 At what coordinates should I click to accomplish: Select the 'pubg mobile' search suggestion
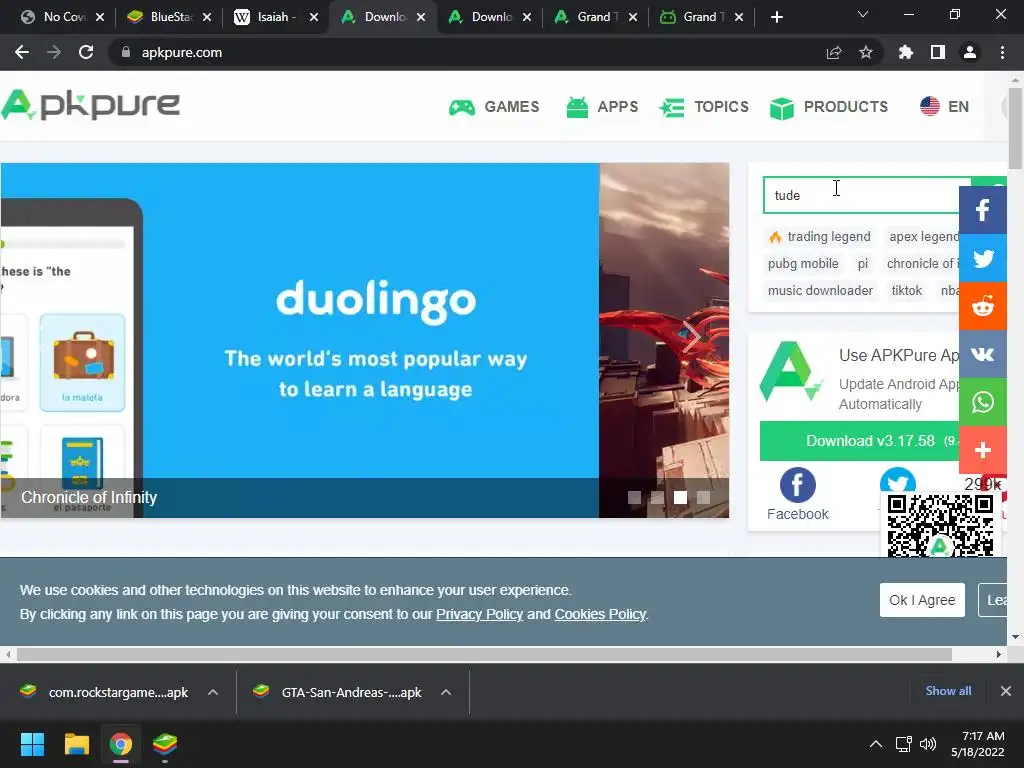pyautogui.click(x=803, y=263)
